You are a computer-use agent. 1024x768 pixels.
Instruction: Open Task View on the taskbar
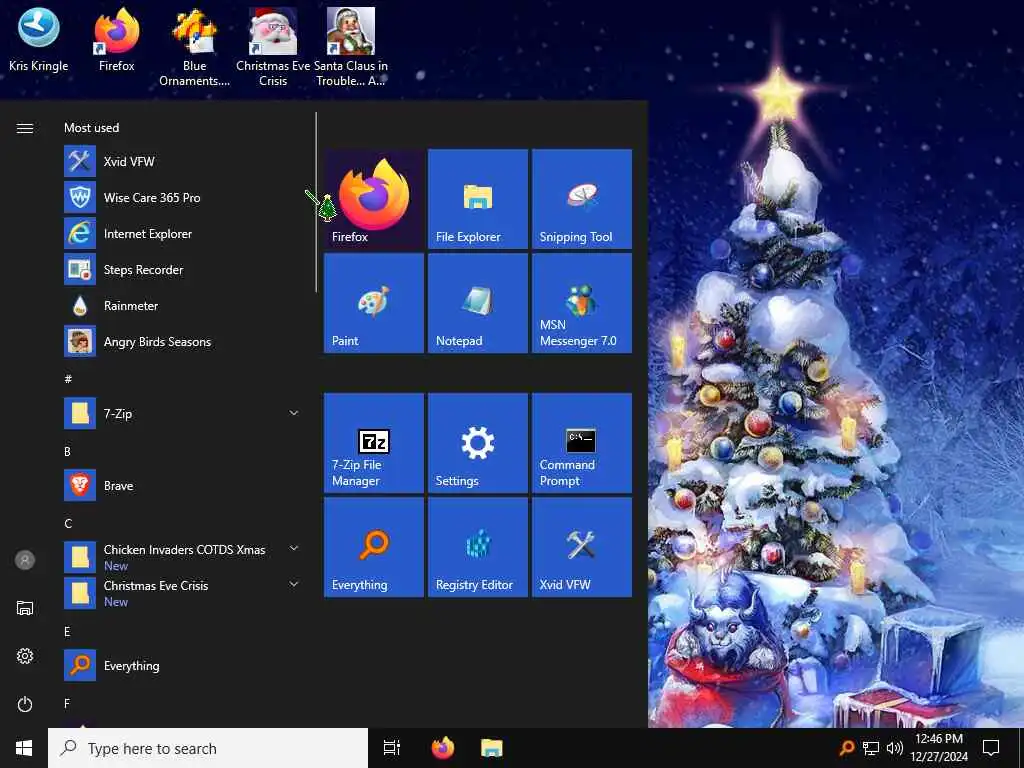click(x=392, y=748)
